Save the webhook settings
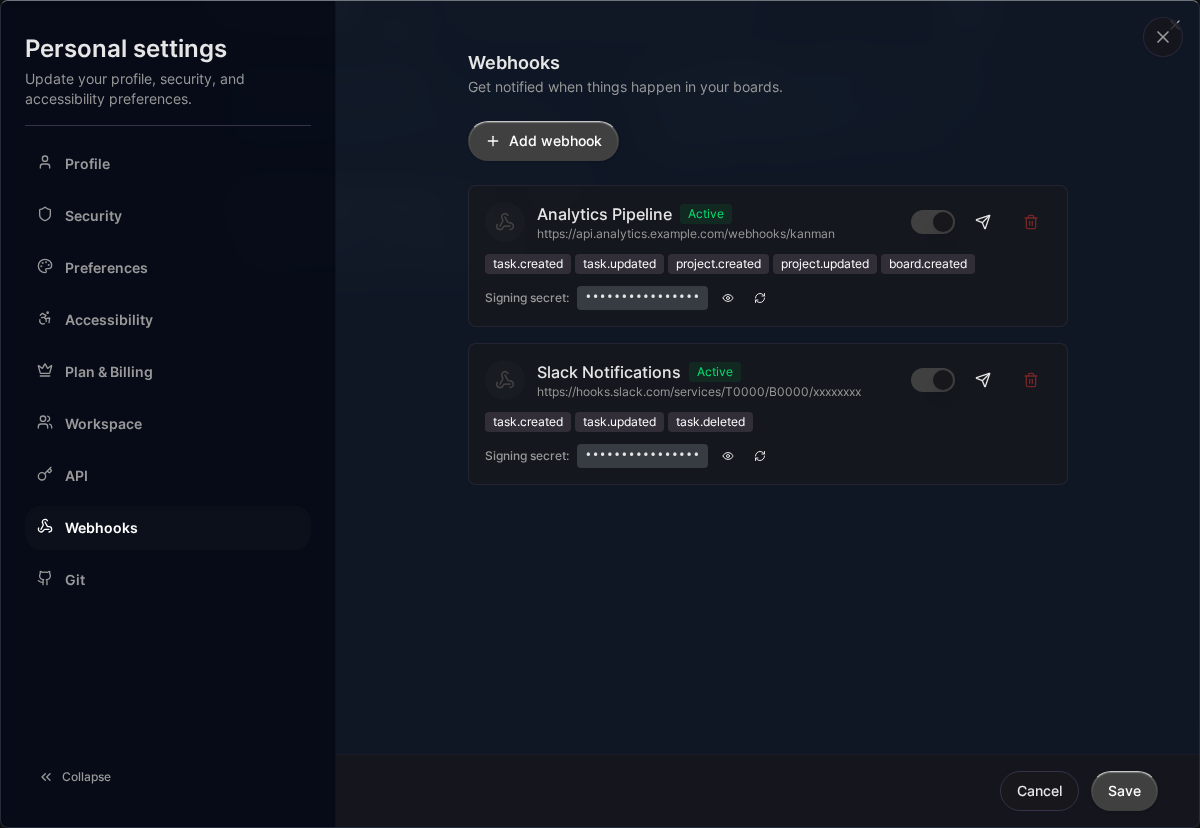This screenshot has width=1200, height=828. (1124, 791)
